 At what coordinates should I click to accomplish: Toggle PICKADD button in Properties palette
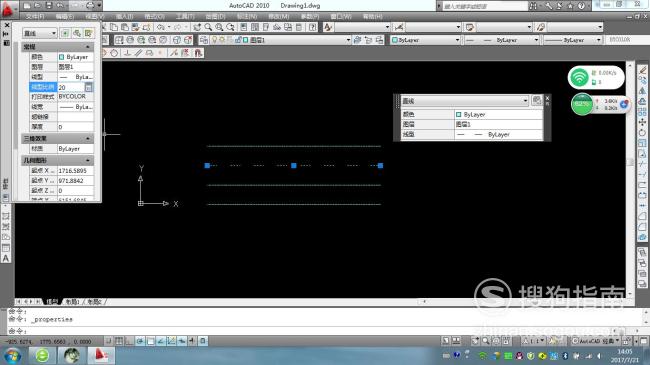coord(65,33)
